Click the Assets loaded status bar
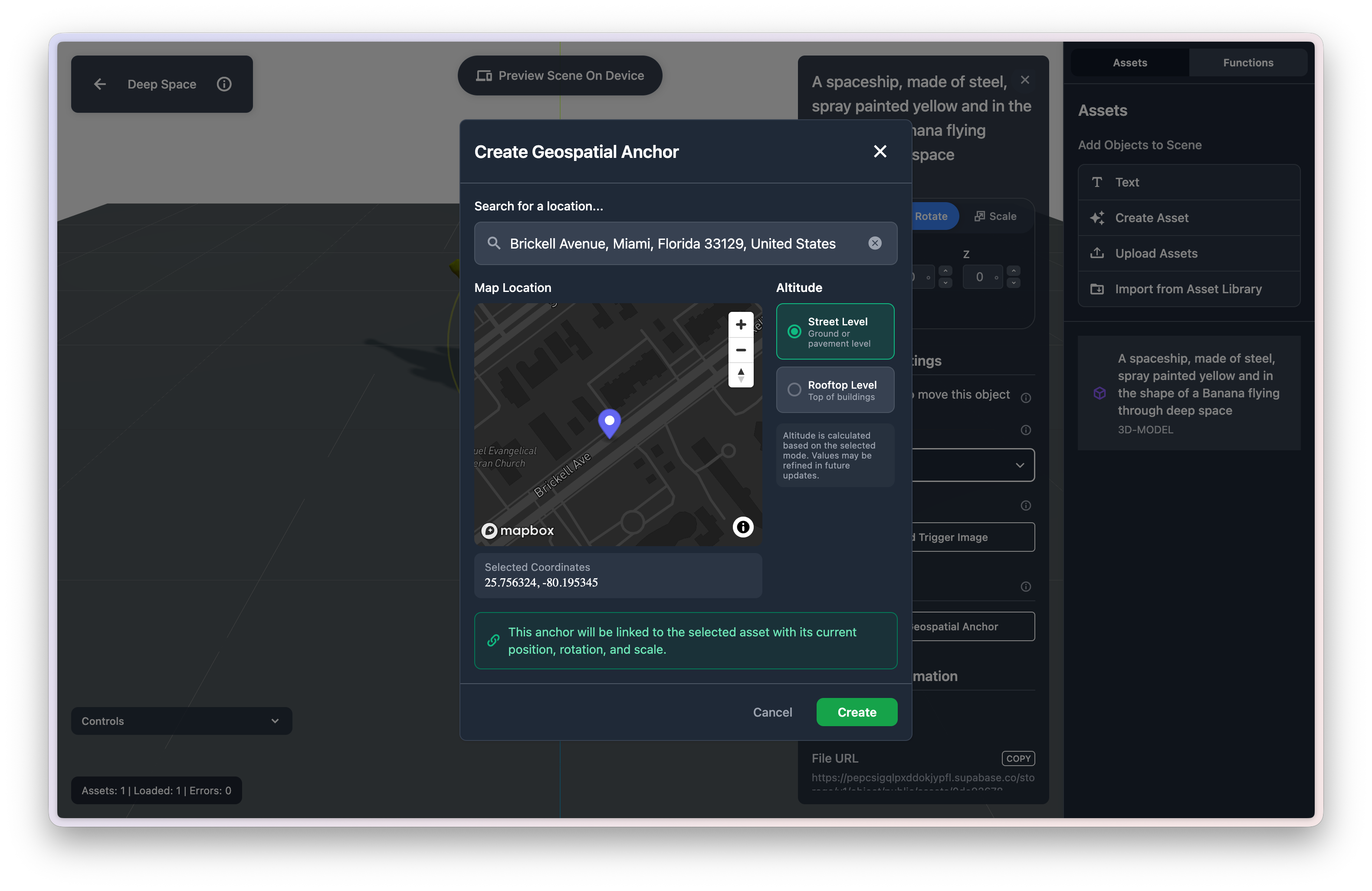The height and width of the screenshot is (891, 1372). [156, 791]
